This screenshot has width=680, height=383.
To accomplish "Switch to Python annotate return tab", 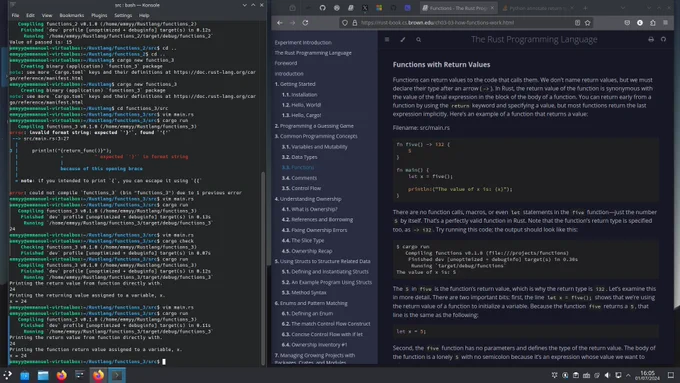I will coord(537,8).
